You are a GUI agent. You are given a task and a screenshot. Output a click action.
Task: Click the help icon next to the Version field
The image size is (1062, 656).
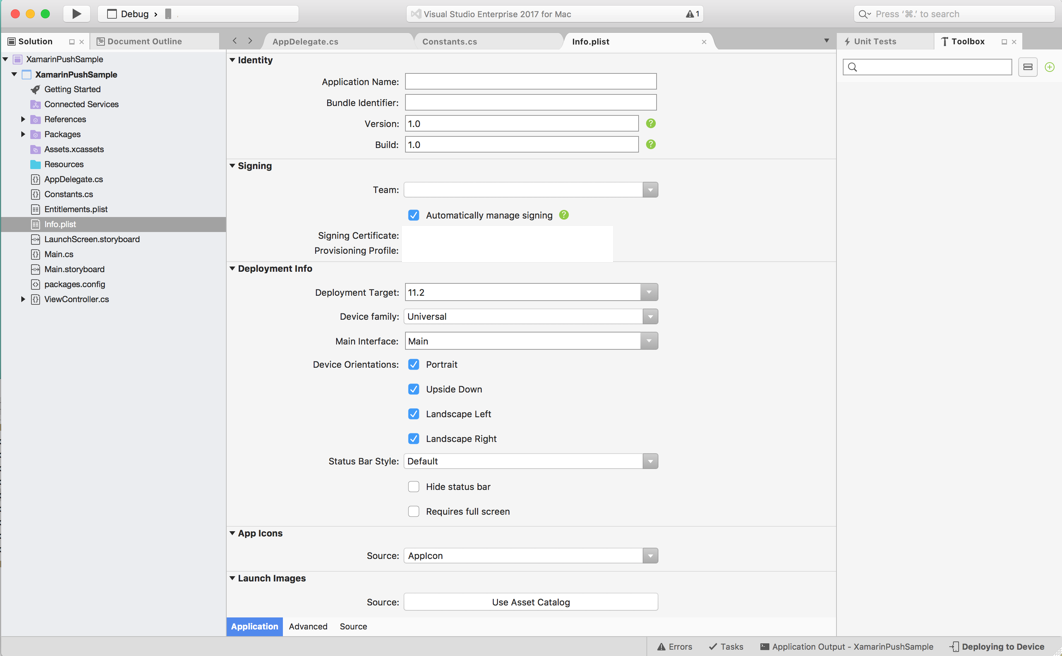[x=650, y=123]
